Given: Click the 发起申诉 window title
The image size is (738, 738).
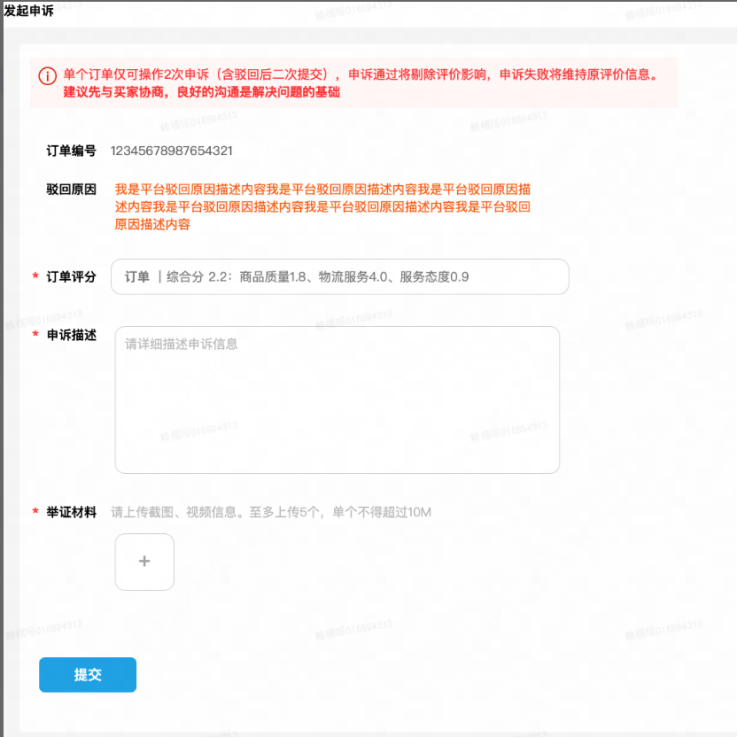Looking at the screenshot, I should (x=29, y=10).
